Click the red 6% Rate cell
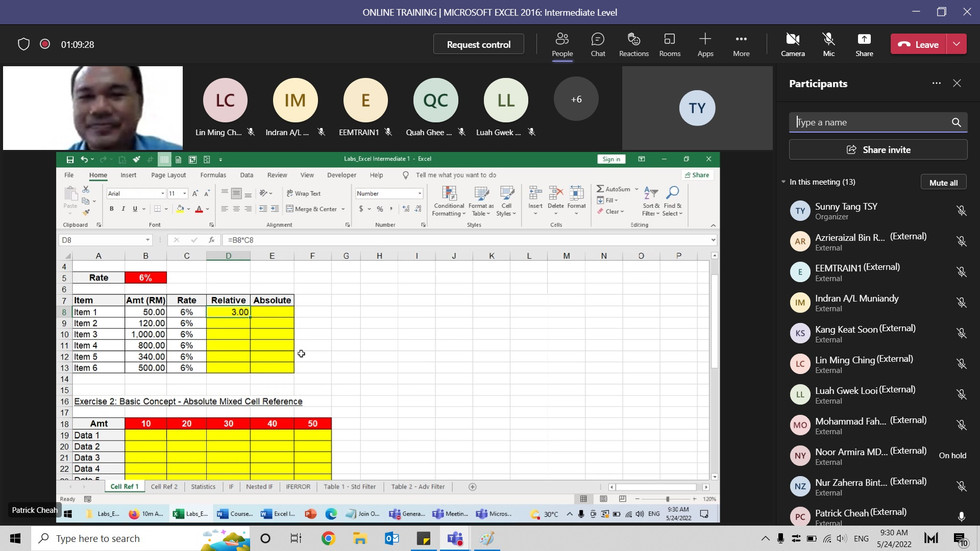 point(146,277)
